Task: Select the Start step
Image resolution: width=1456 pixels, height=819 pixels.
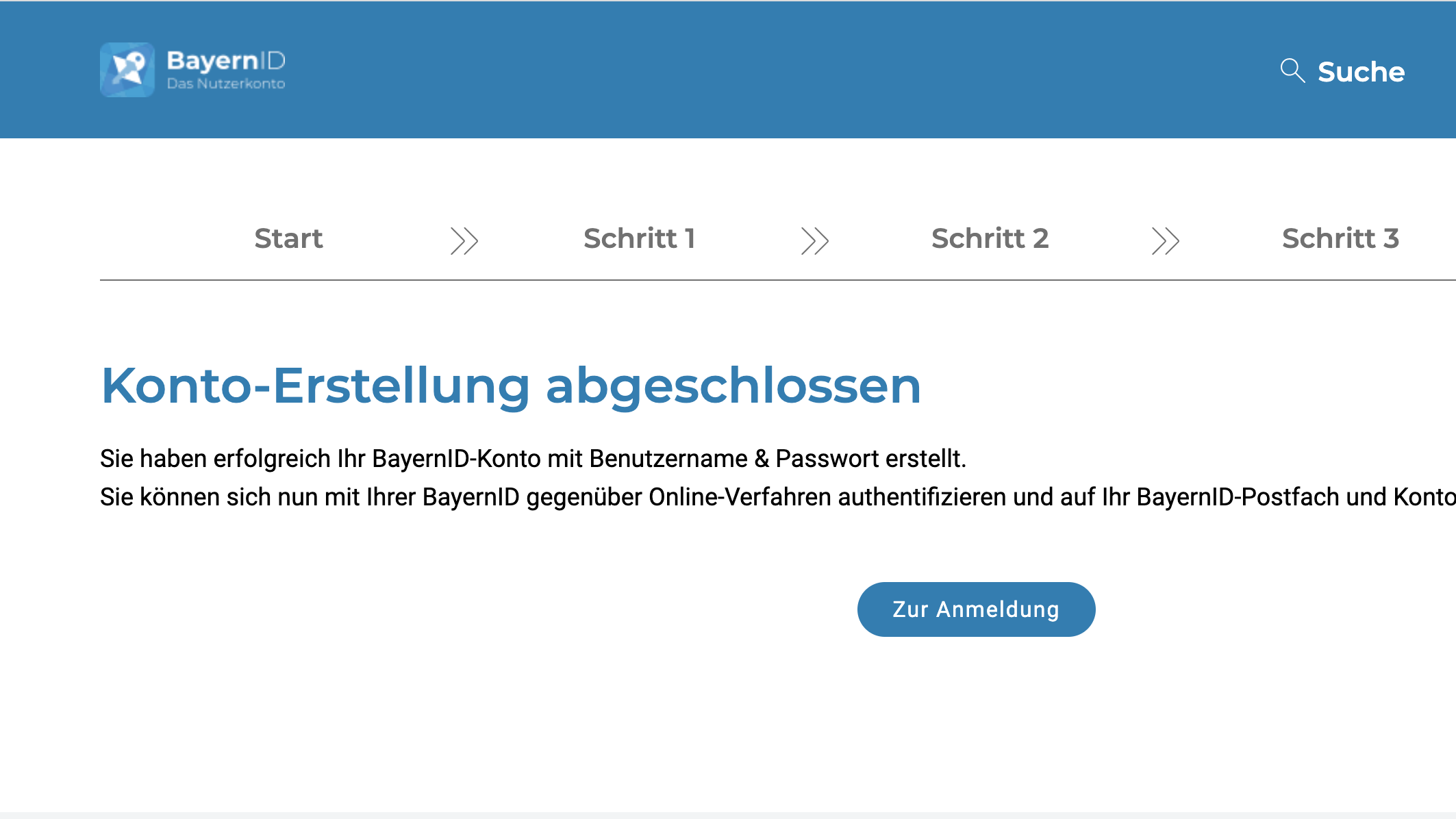Action: click(x=288, y=238)
